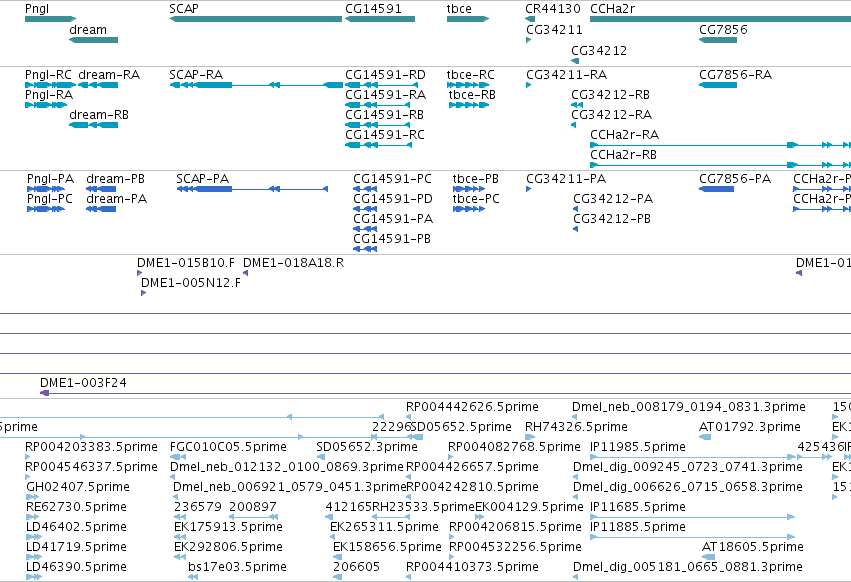The width and height of the screenshot is (851, 582).
Task: Click protein Pngl-PA
Action: 50,179
